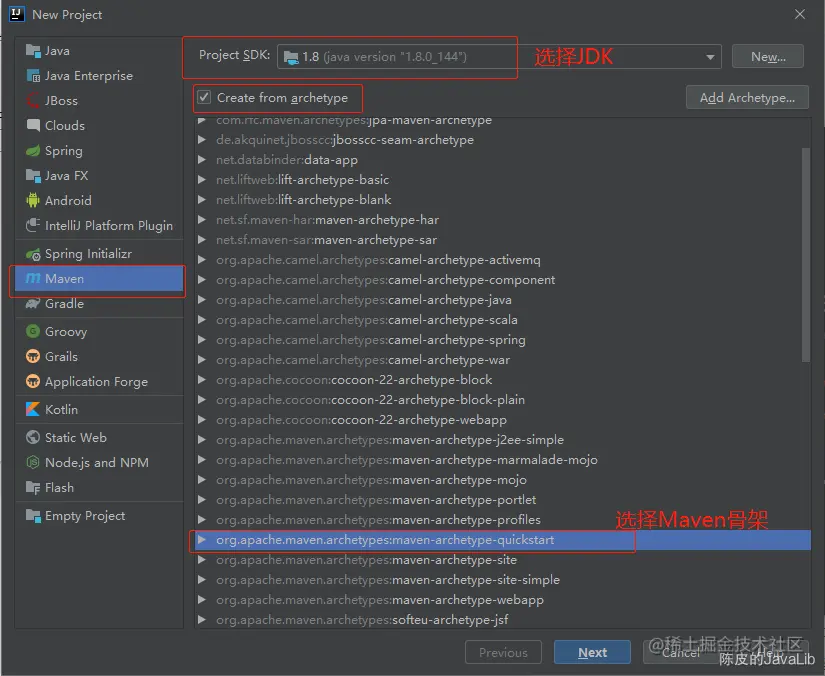Select the IntelliJ Platform Plugin icon
The height and width of the screenshot is (676, 825).
(x=33, y=225)
